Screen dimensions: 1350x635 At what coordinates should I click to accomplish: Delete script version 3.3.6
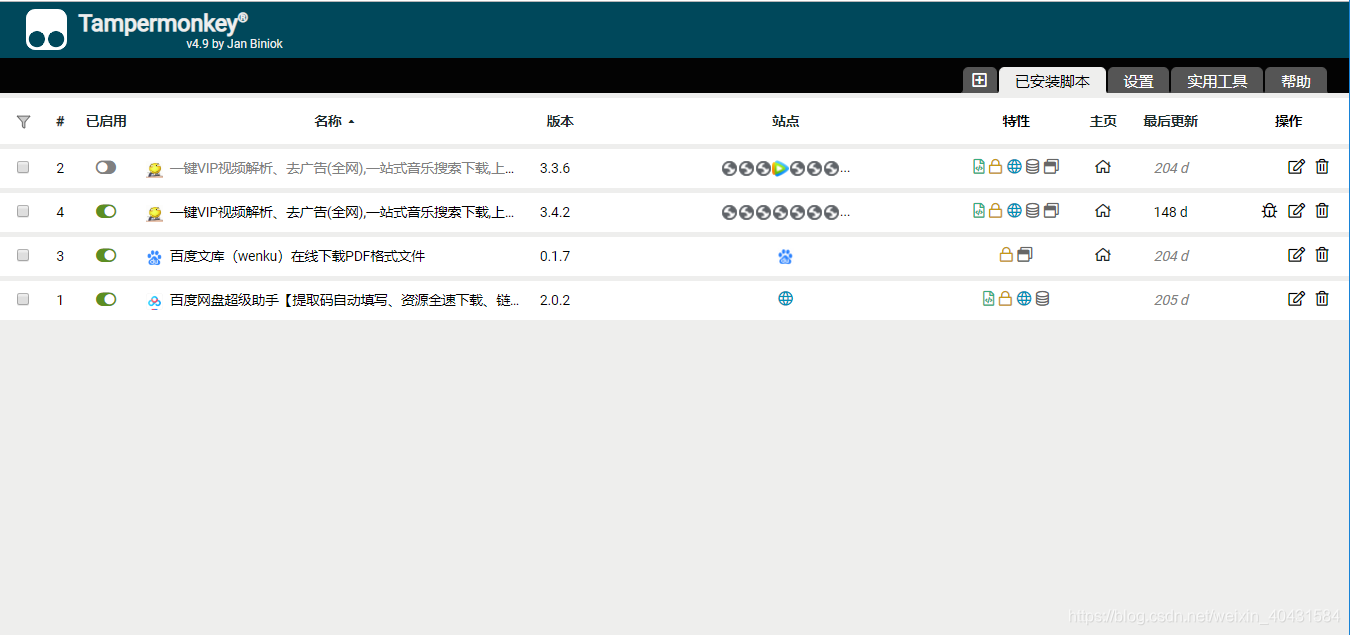[1322, 167]
